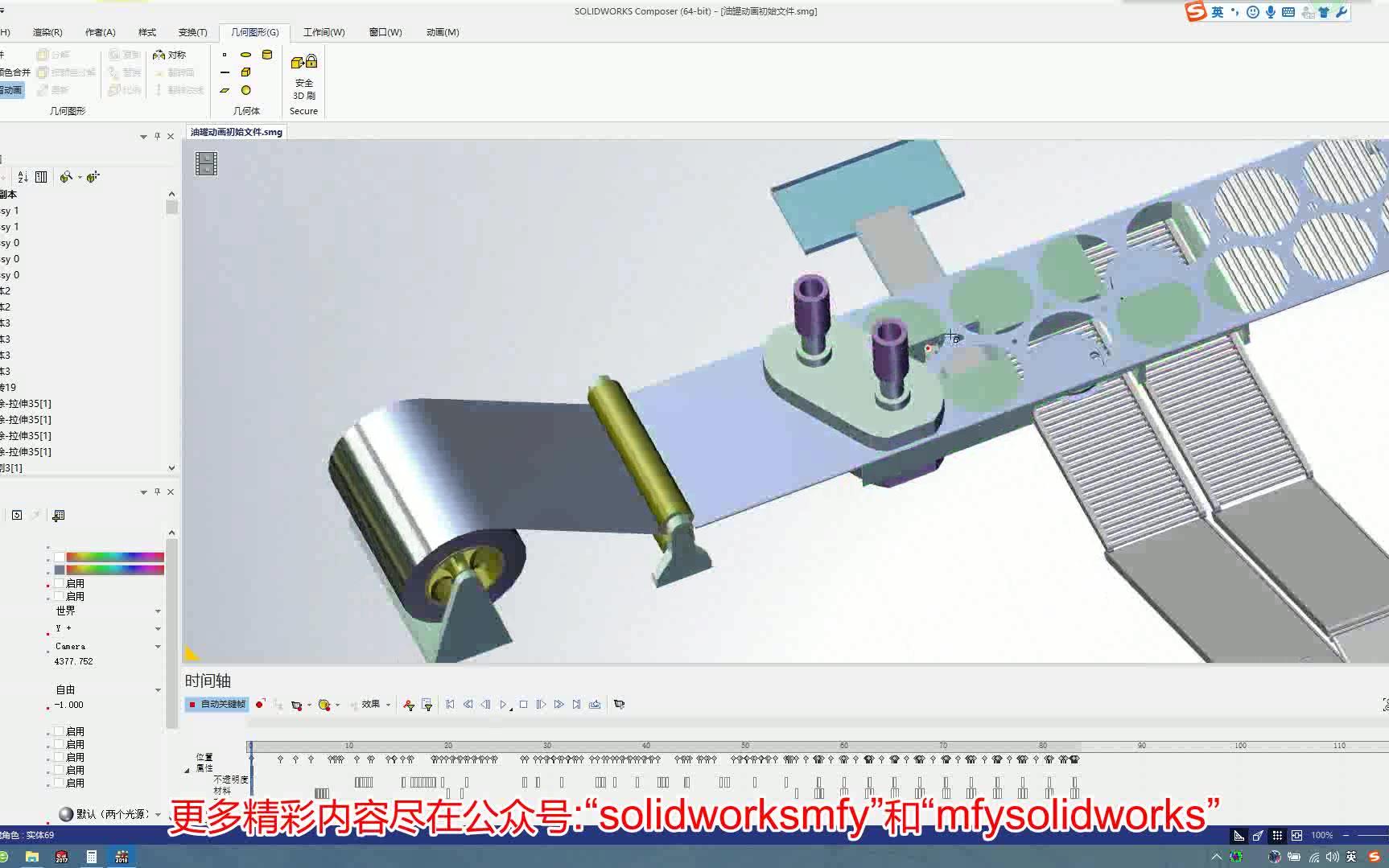Stop animation playback
Image resolution: width=1389 pixels, height=868 pixels.
point(523,704)
